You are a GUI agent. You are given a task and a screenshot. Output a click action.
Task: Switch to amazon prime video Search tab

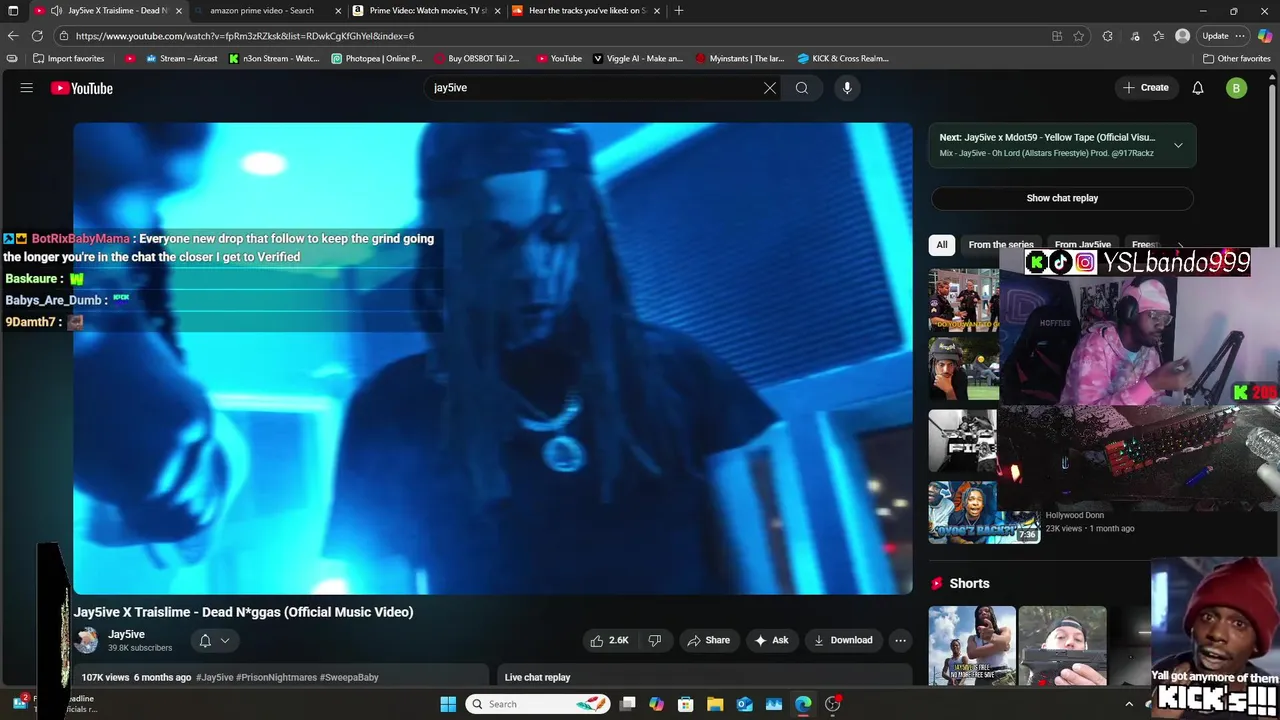[262, 11]
